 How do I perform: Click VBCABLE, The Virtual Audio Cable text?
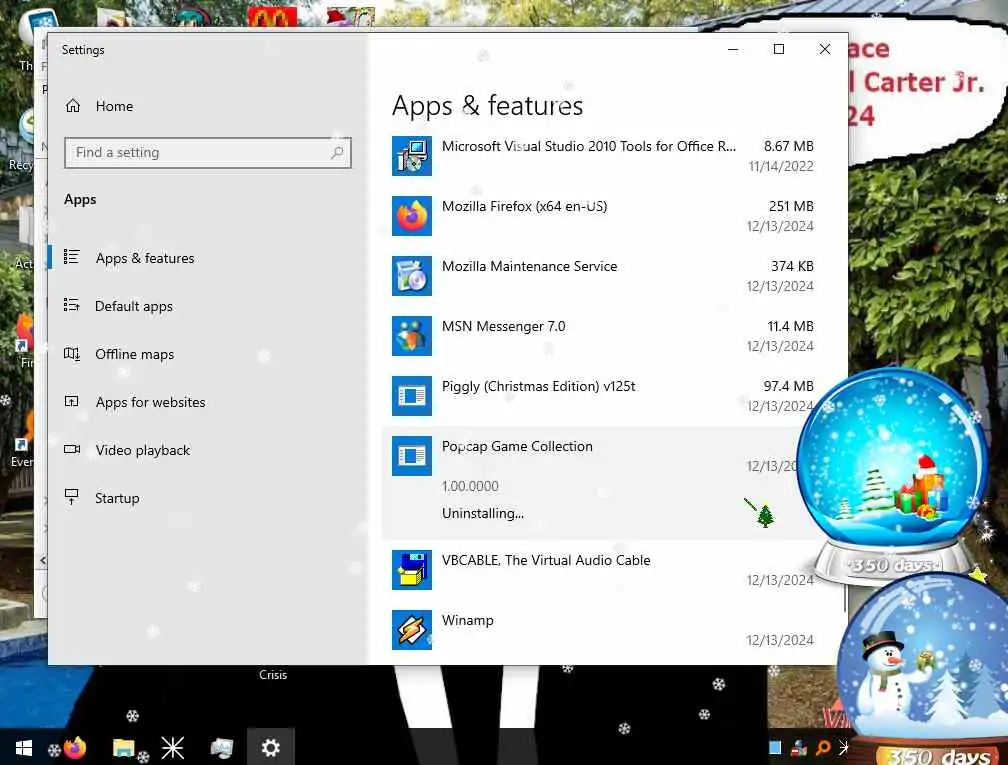coord(546,561)
